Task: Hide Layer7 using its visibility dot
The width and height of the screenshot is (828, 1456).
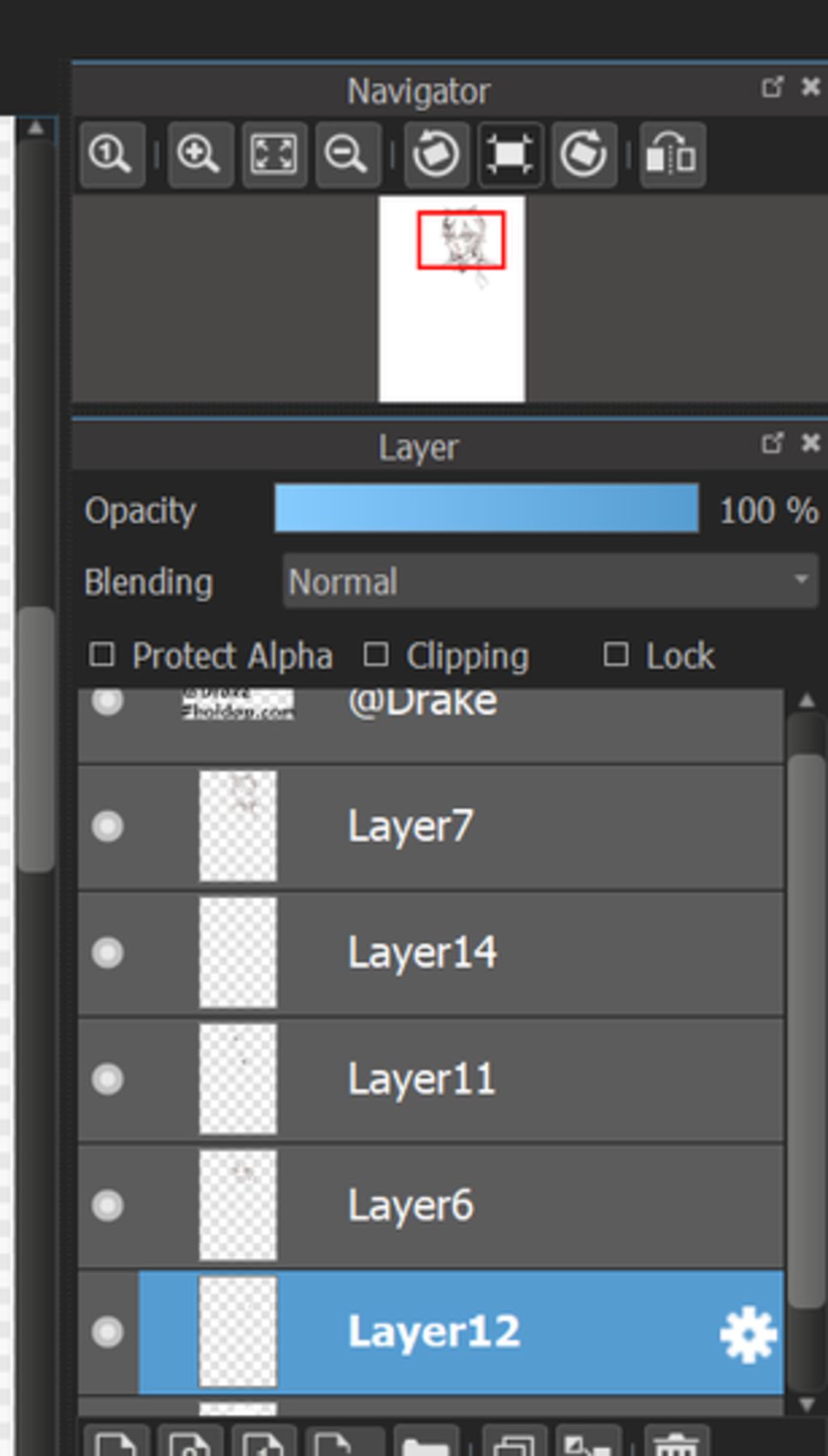Action: 108,826
